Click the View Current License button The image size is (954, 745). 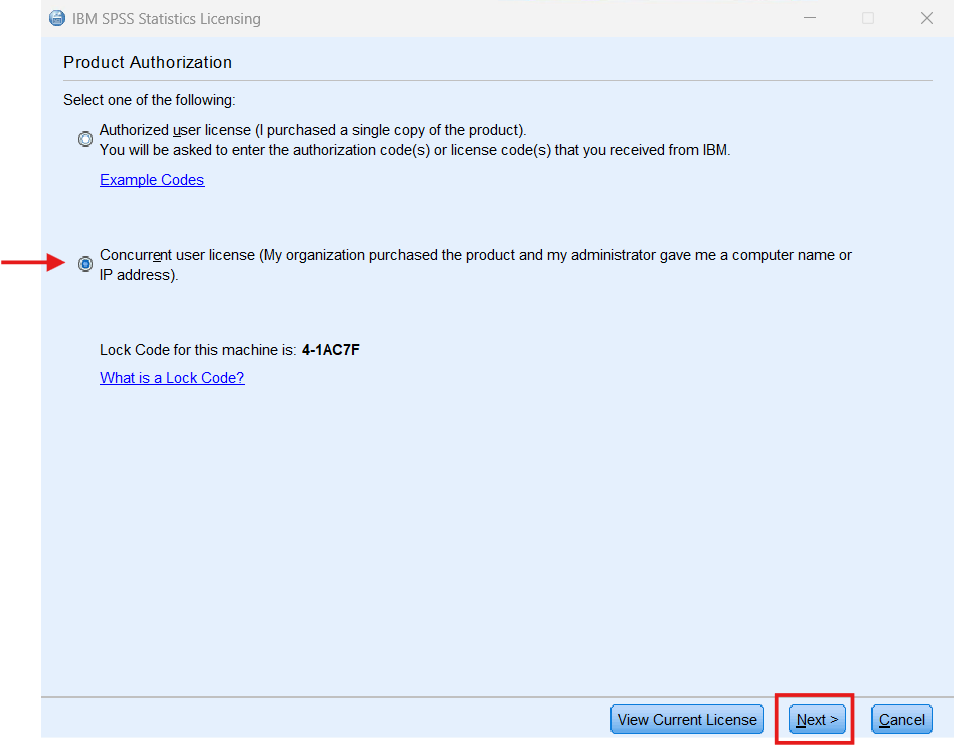tap(687, 719)
